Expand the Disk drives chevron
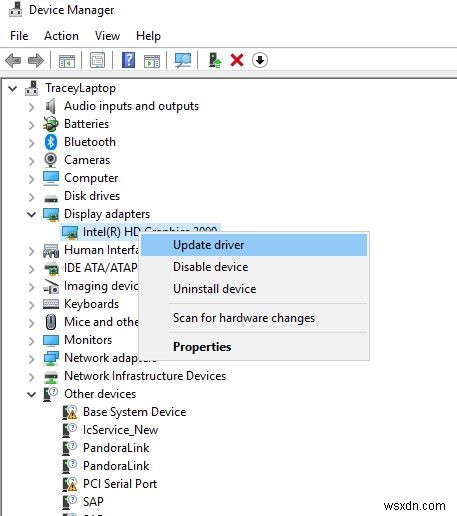Image resolution: width=457 pixels, height=516 pixels. point(31,197)
